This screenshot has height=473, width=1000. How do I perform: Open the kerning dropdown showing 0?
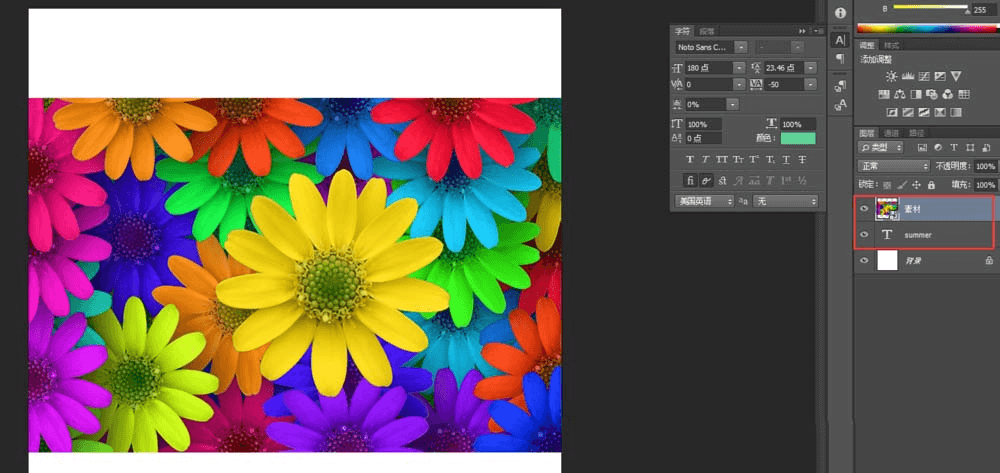(739, 84)
